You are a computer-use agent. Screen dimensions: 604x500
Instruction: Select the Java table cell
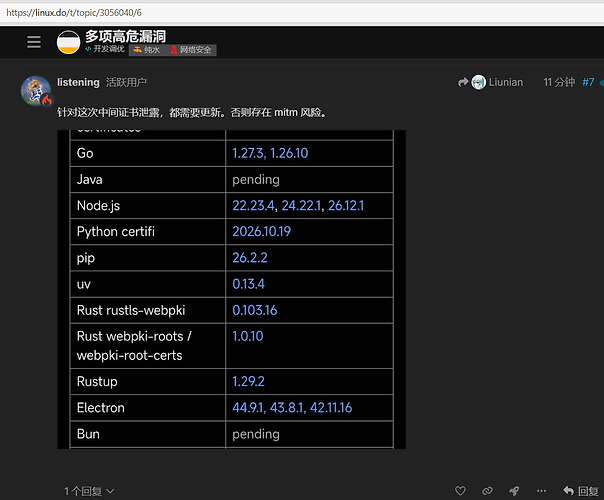click(148, 180)
